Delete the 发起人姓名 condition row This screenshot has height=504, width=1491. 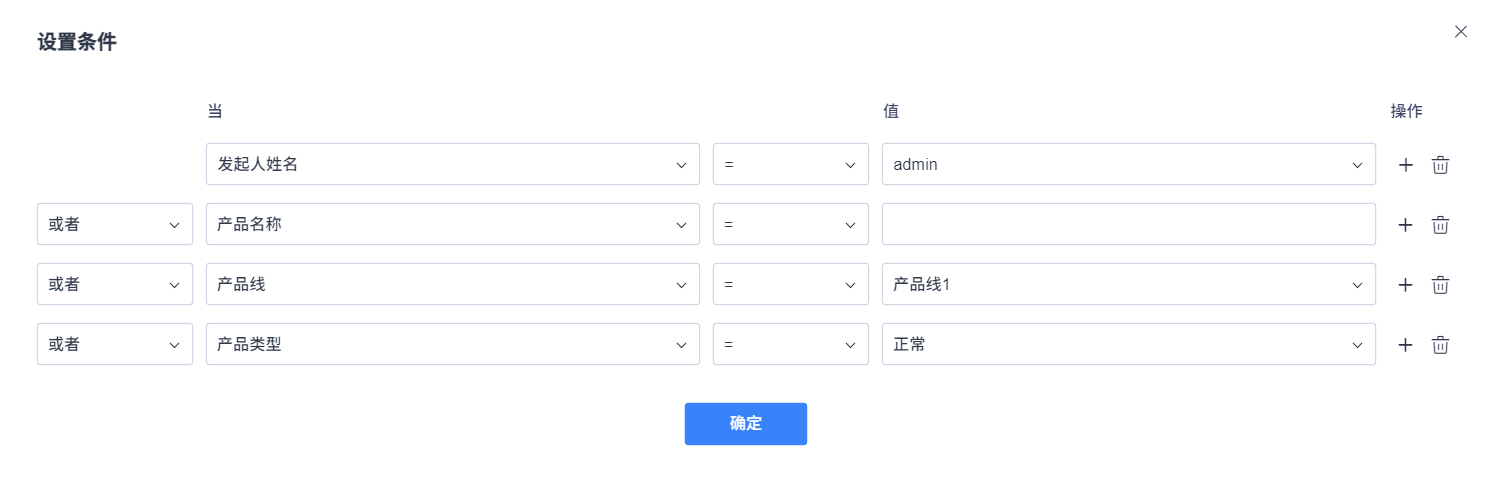[x=1440, y=165]
